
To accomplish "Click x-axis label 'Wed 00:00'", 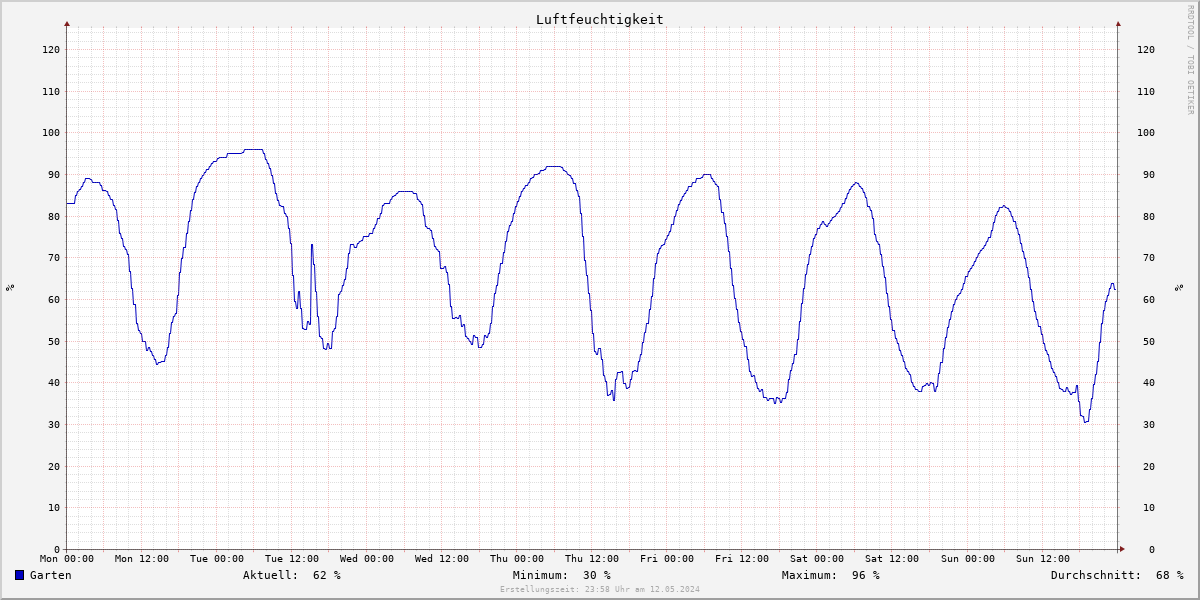I will pyautogui.click(x=367, y=559).
